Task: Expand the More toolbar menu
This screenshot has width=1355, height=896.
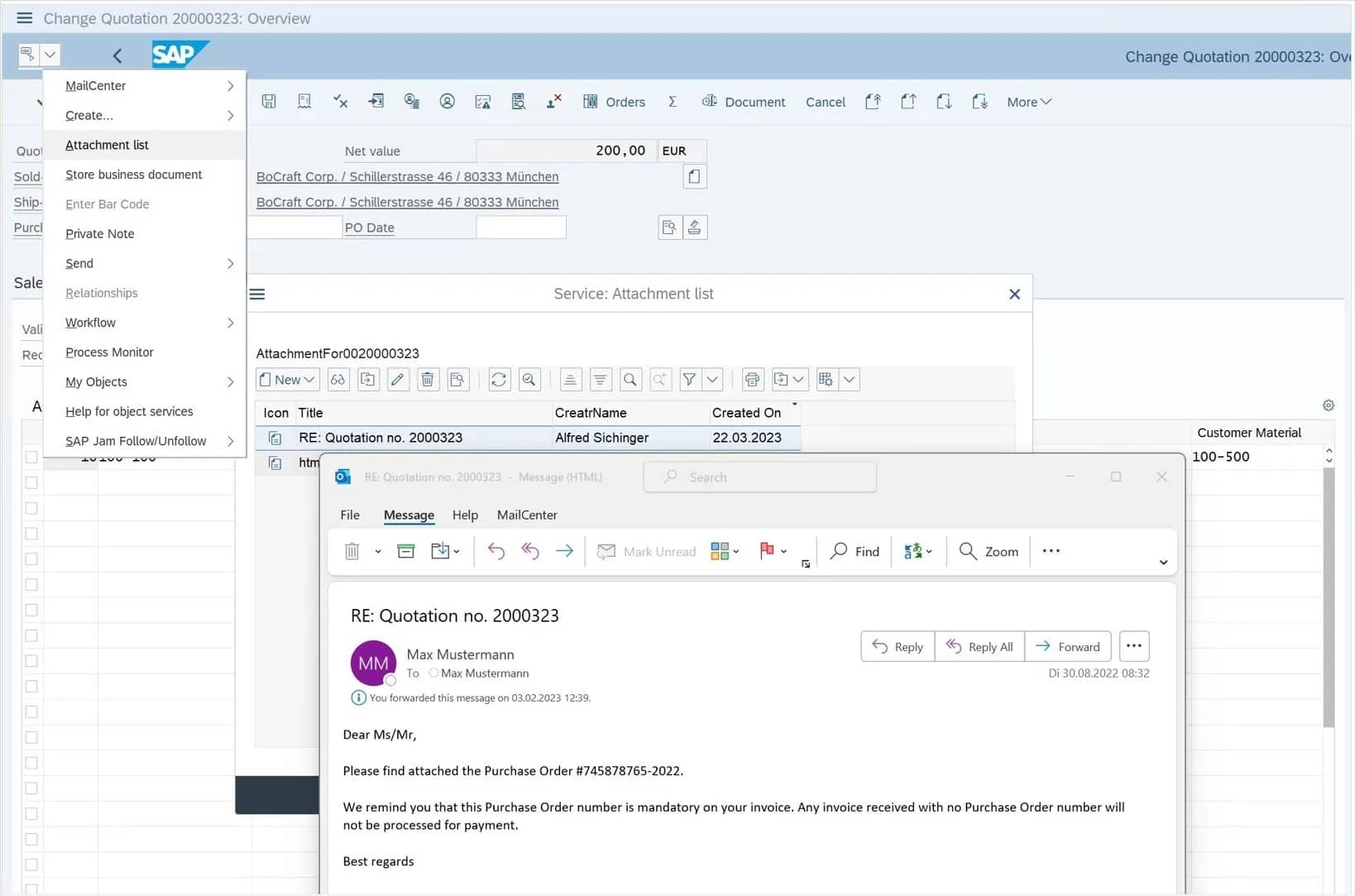Action: (1029, 102)
